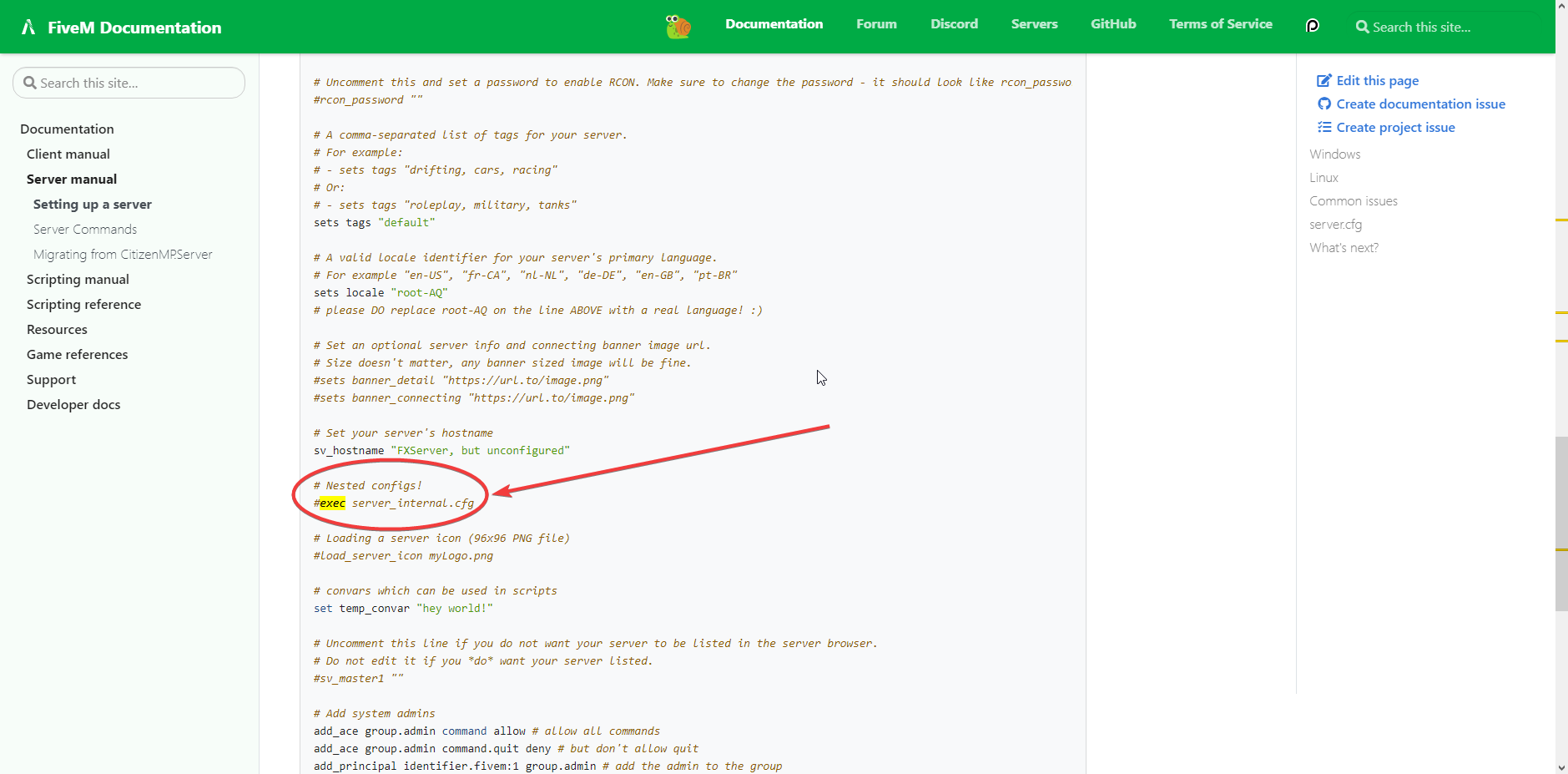Image resolution: width=1568 pixels, height=774 pixels.
Task: Focus the sidebar Search this site field
Action: 129,83
